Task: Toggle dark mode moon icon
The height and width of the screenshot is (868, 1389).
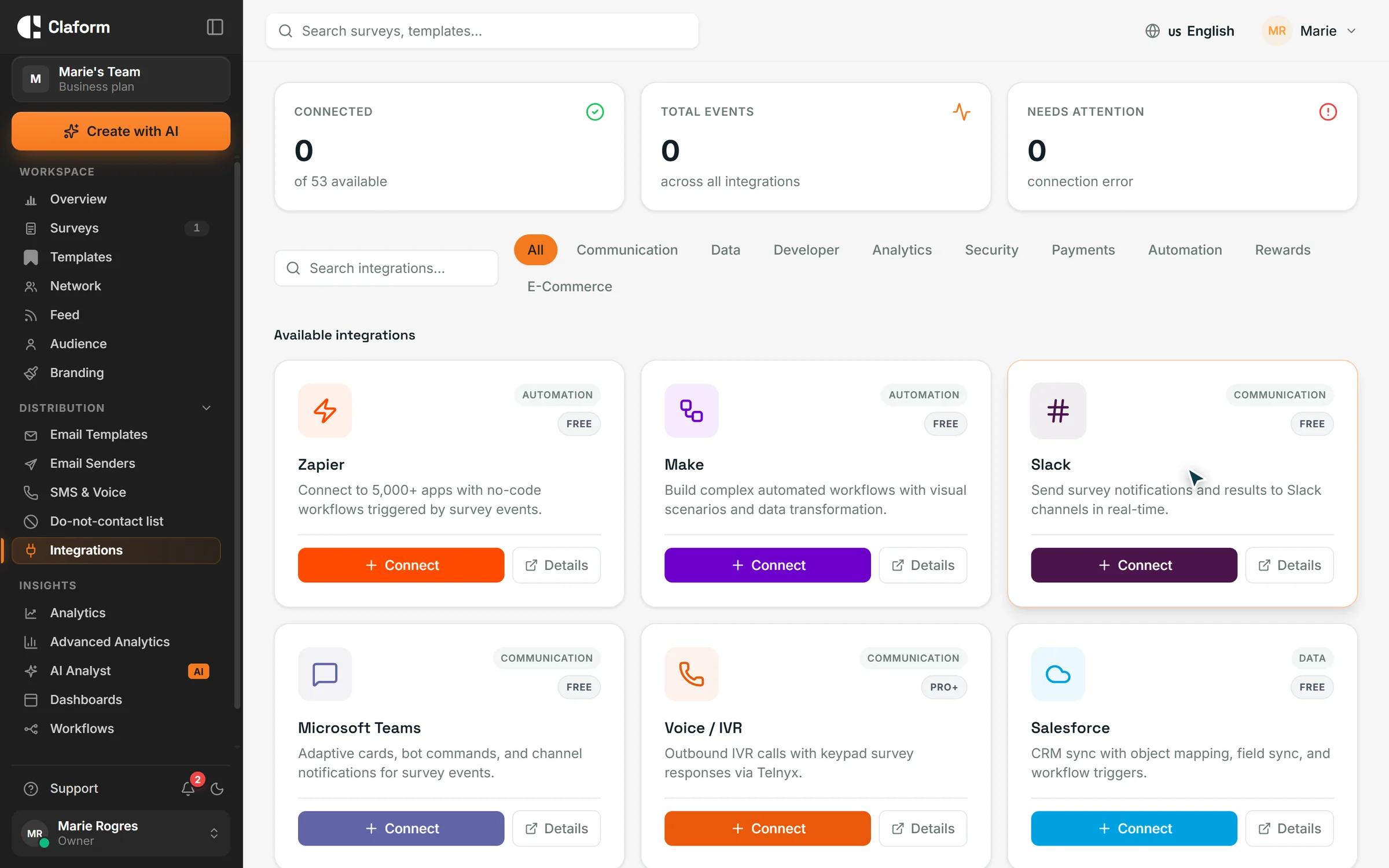Action: (217, 789)
